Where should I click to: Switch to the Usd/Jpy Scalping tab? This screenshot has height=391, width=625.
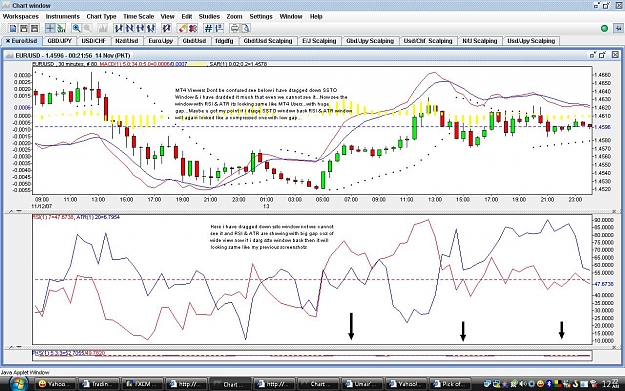[x=531, y=41]
